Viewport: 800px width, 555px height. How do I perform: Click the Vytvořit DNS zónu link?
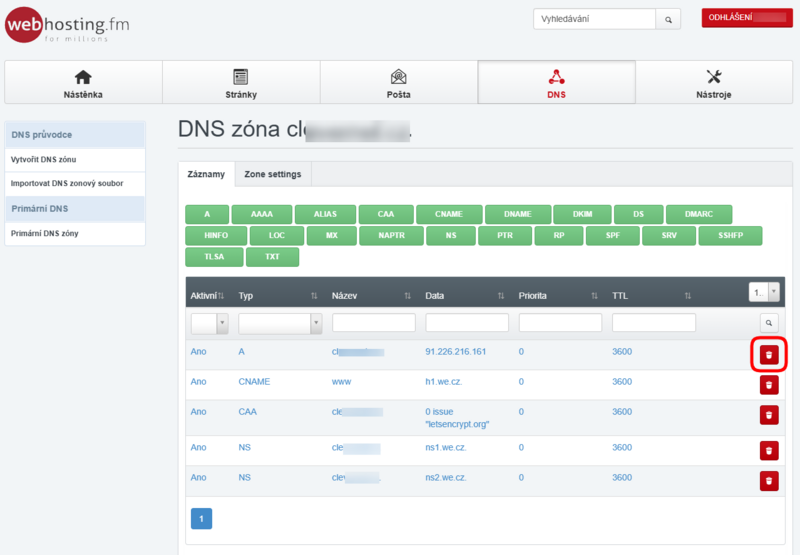[43, 159]
